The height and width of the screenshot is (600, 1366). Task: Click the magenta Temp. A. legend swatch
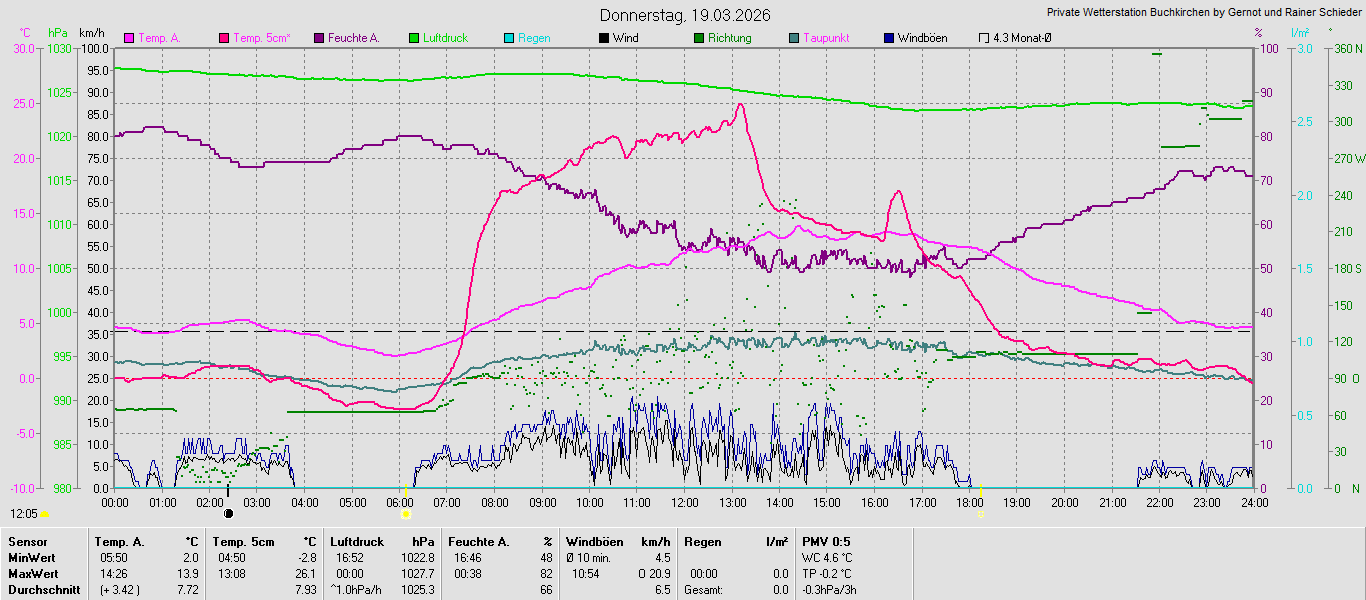pos(129,38)
